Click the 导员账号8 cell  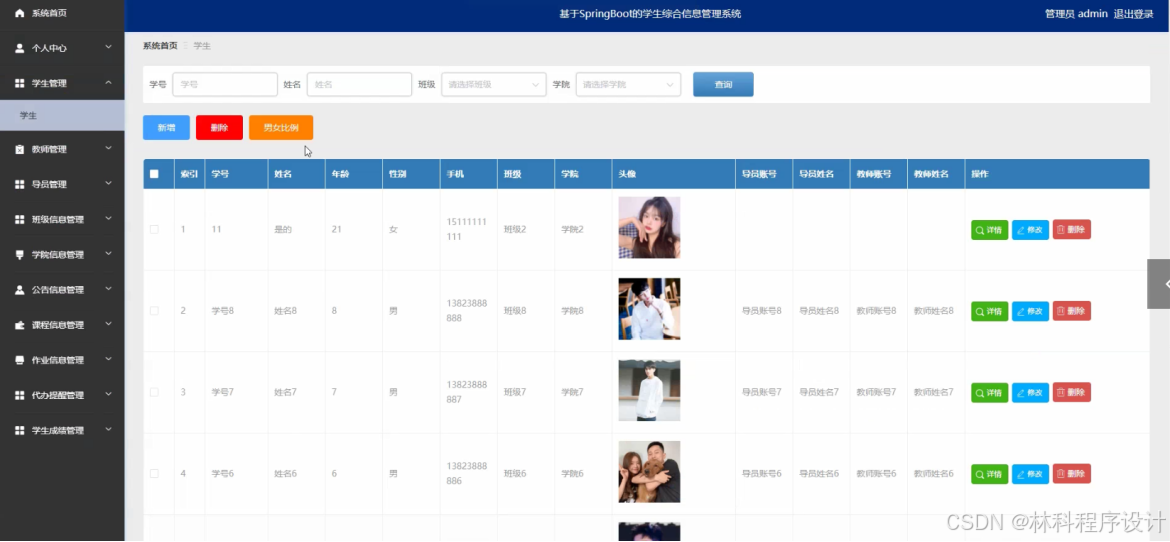(x=762, y=311)
